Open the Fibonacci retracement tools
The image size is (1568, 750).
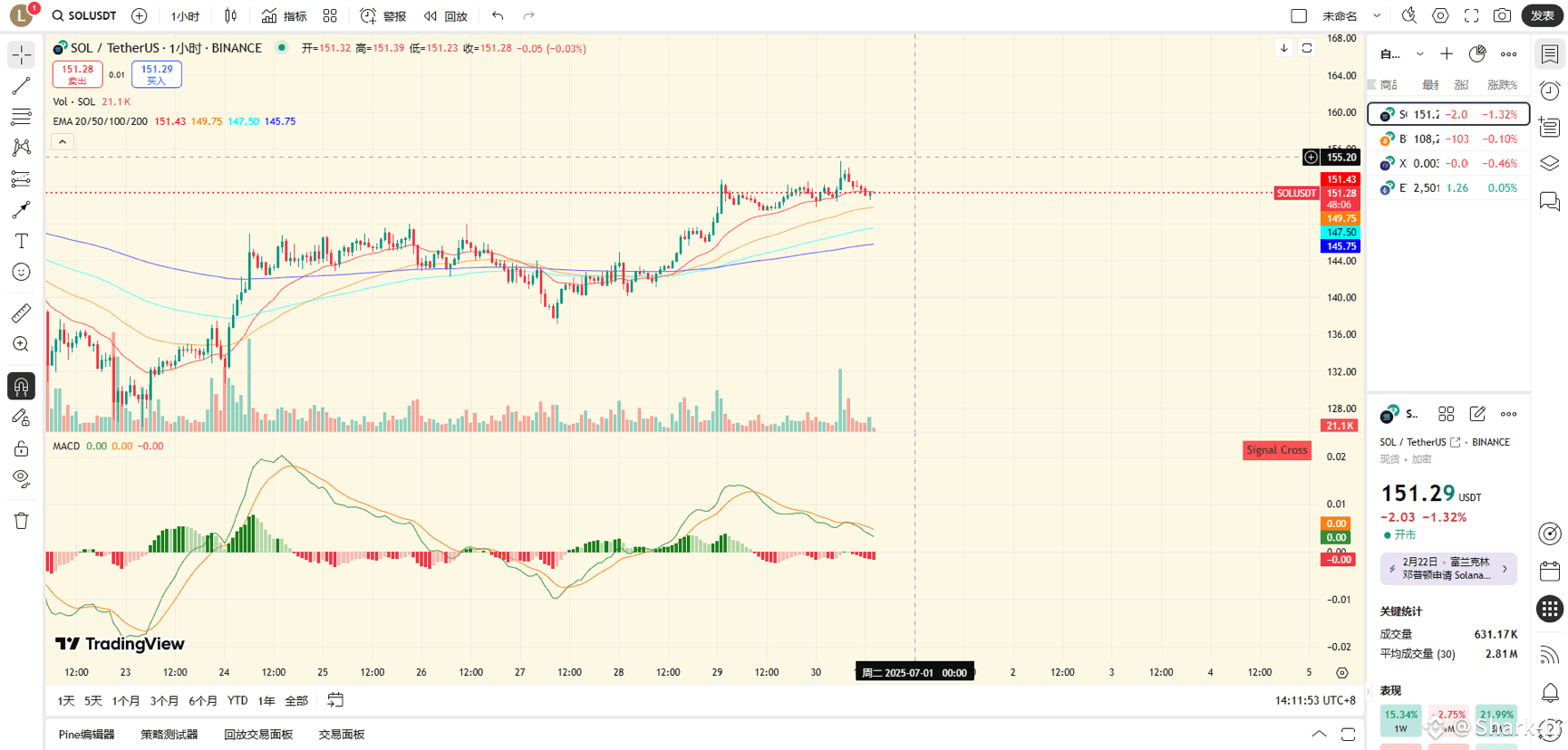coord(21,117)
